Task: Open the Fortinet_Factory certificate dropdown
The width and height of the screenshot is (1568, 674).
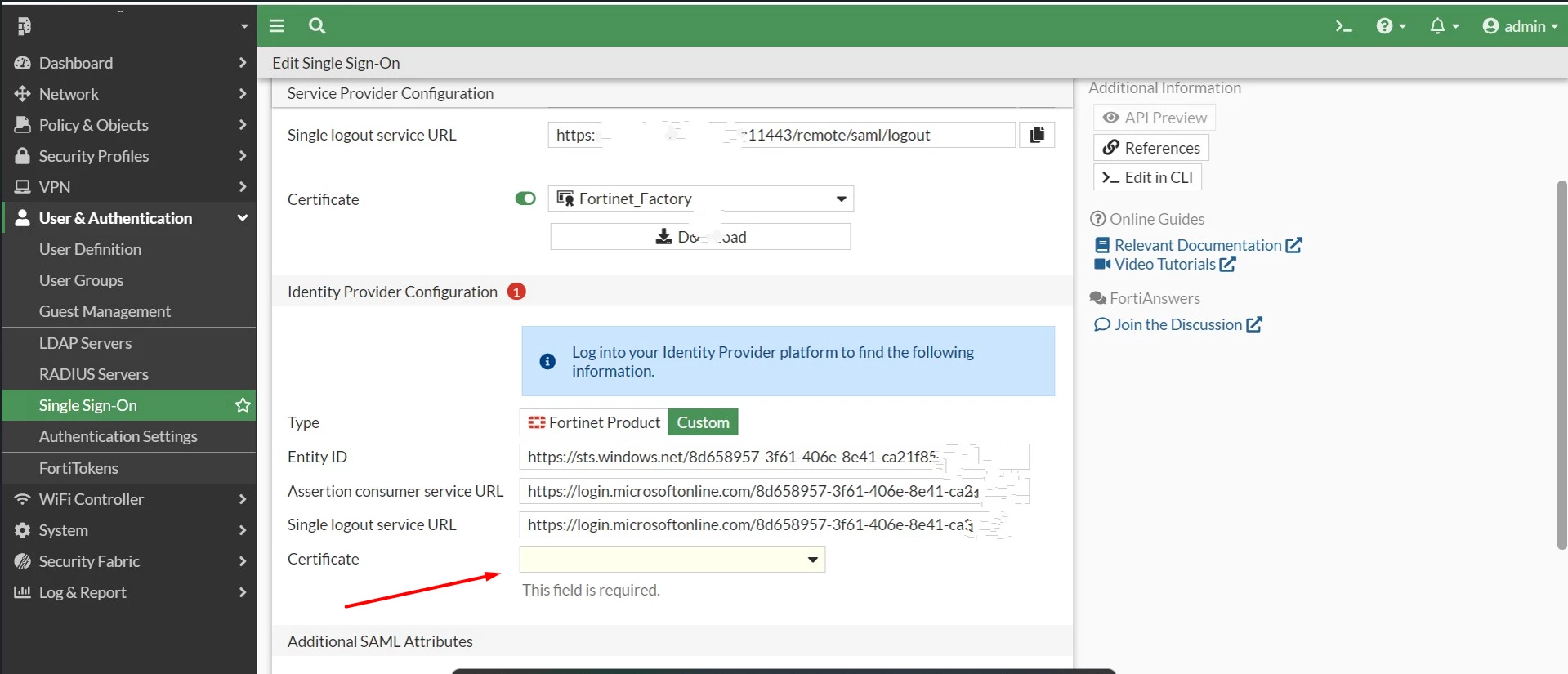Action: (x=701, y=199)
